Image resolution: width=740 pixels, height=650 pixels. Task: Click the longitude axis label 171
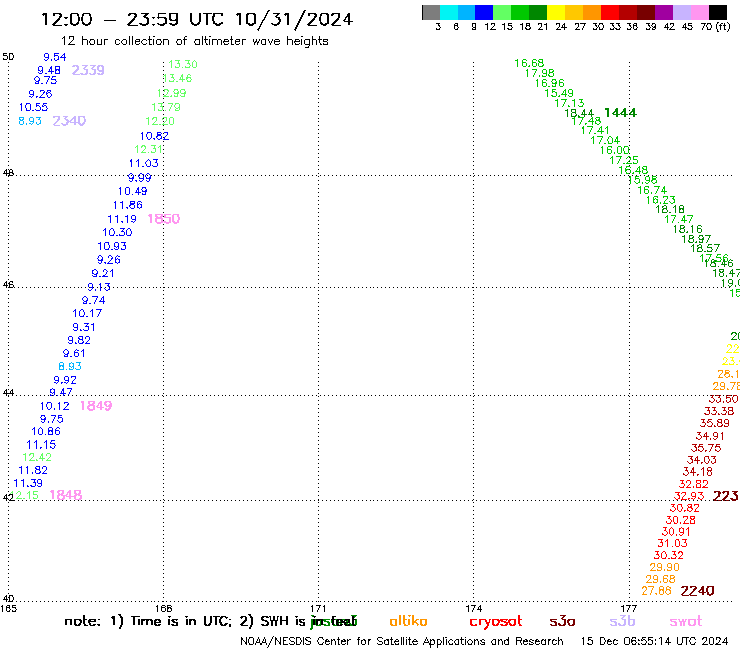[x=318, y=608]
